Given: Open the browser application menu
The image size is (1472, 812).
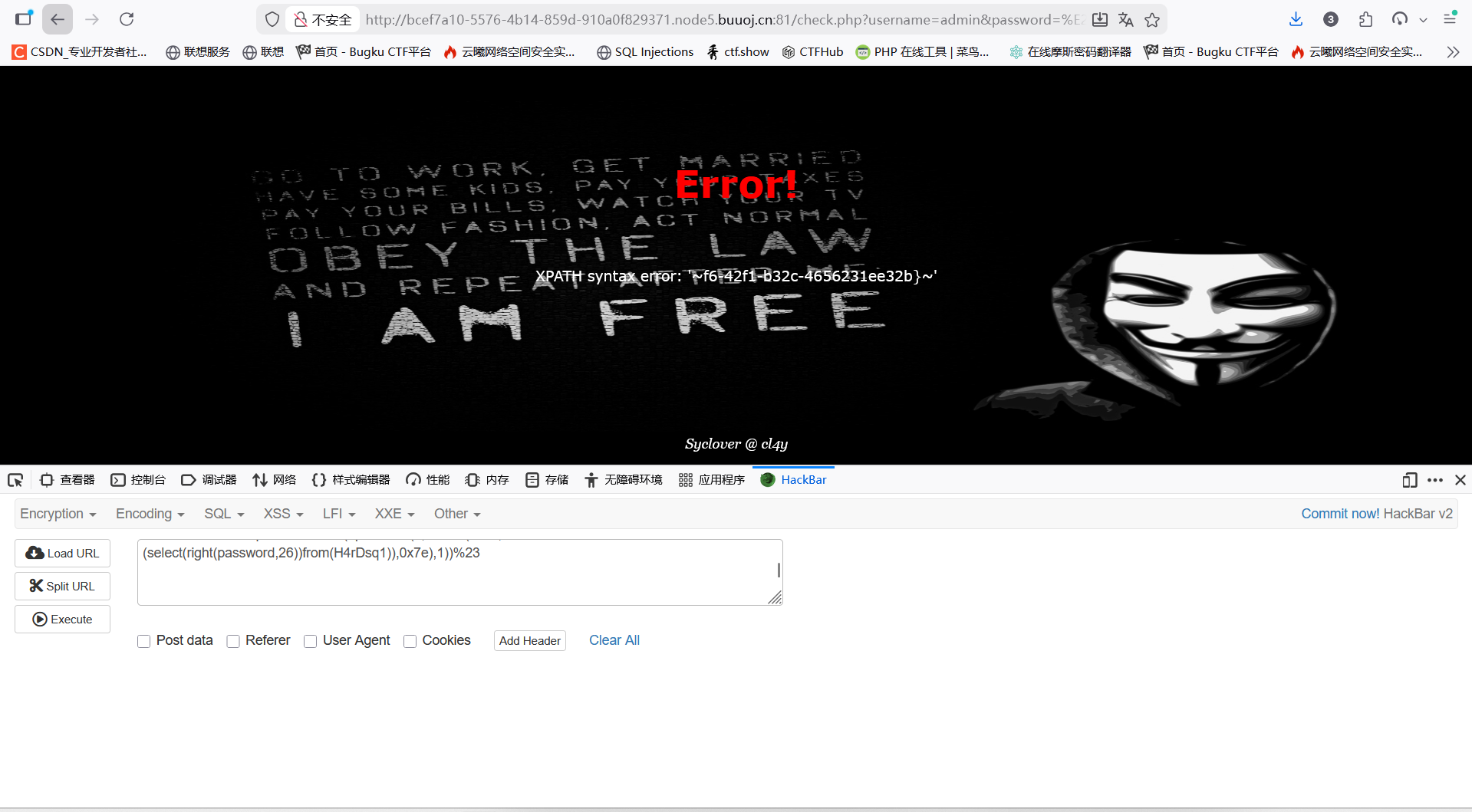Looking at the screenshot, I should click(1450, 19).
